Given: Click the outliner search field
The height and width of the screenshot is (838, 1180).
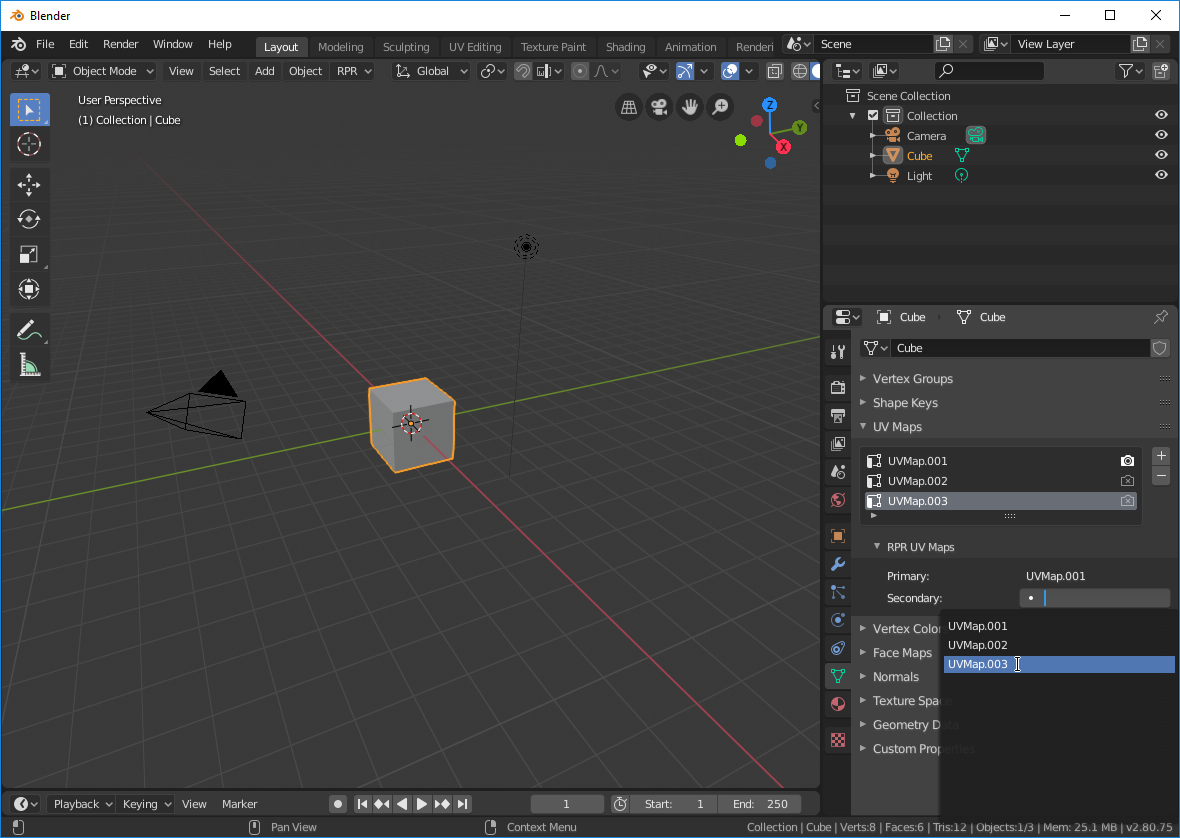Looking at the screenshot, I should pos(988,71).
